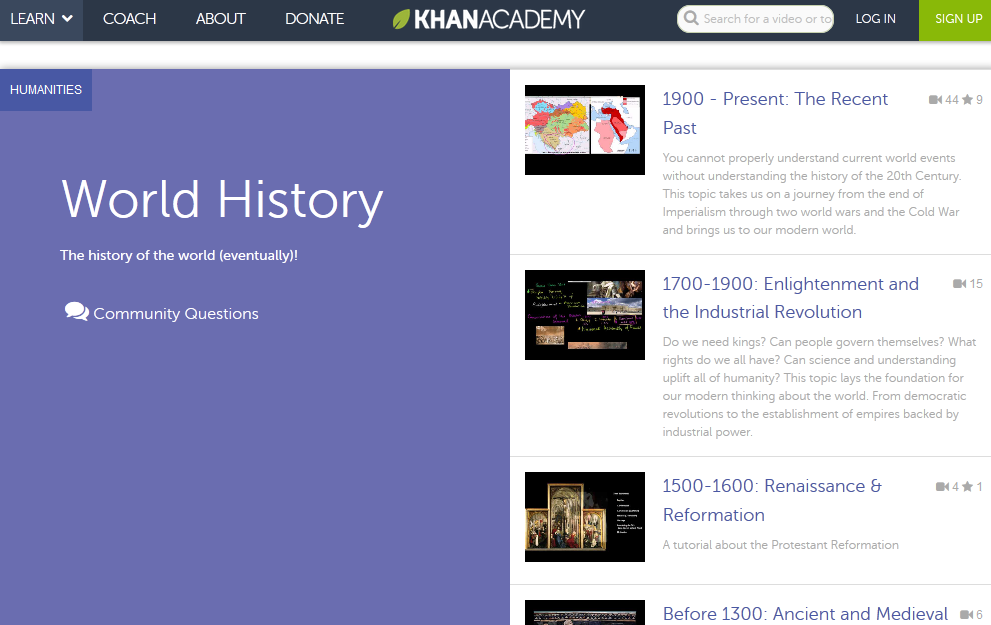Click description starting 'You cannot properly understand'

point(812,193)
